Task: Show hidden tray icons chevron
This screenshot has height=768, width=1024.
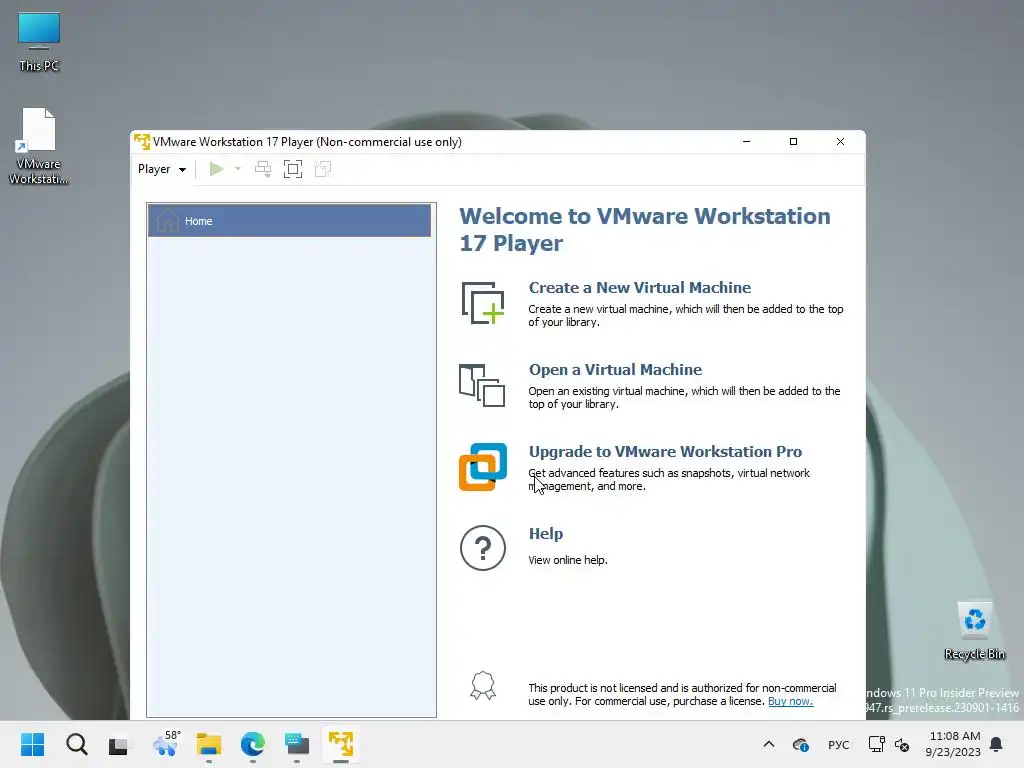Action: pos(769,744)
